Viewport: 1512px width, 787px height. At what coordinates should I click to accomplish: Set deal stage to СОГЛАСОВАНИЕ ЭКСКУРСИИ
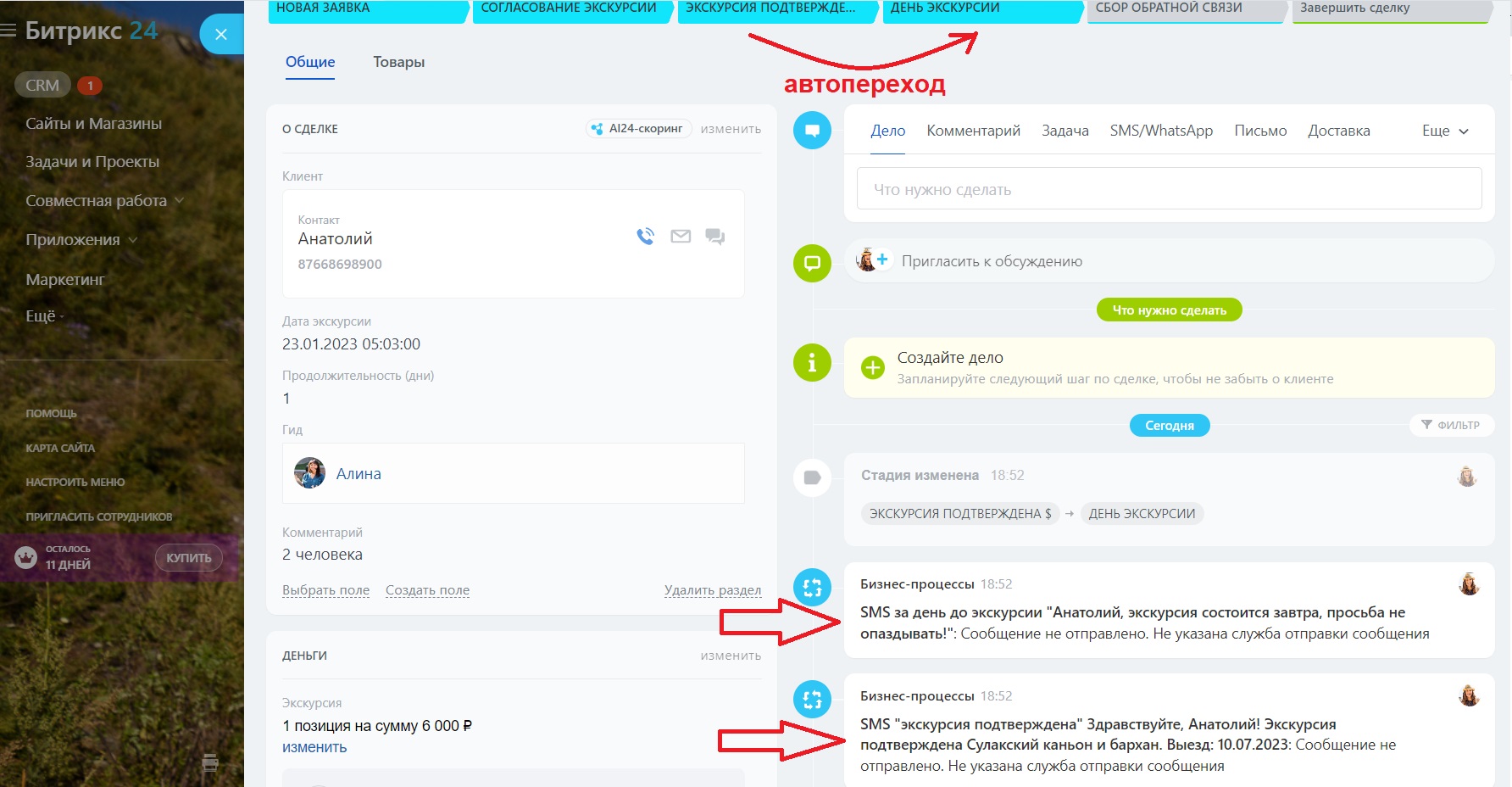573,11
